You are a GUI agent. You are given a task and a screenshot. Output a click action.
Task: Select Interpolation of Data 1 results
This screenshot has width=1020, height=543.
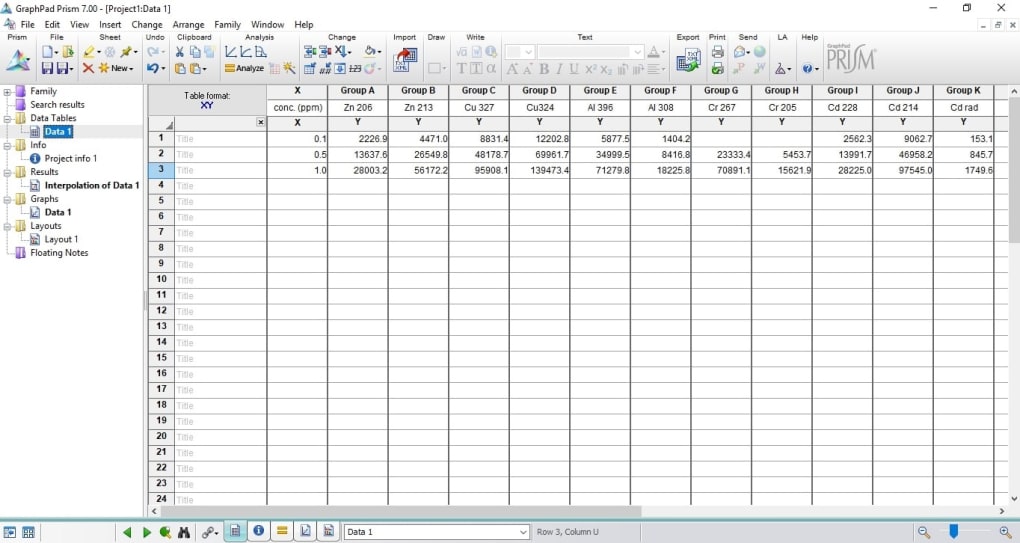pyautogui.click(x=92, y=185)
